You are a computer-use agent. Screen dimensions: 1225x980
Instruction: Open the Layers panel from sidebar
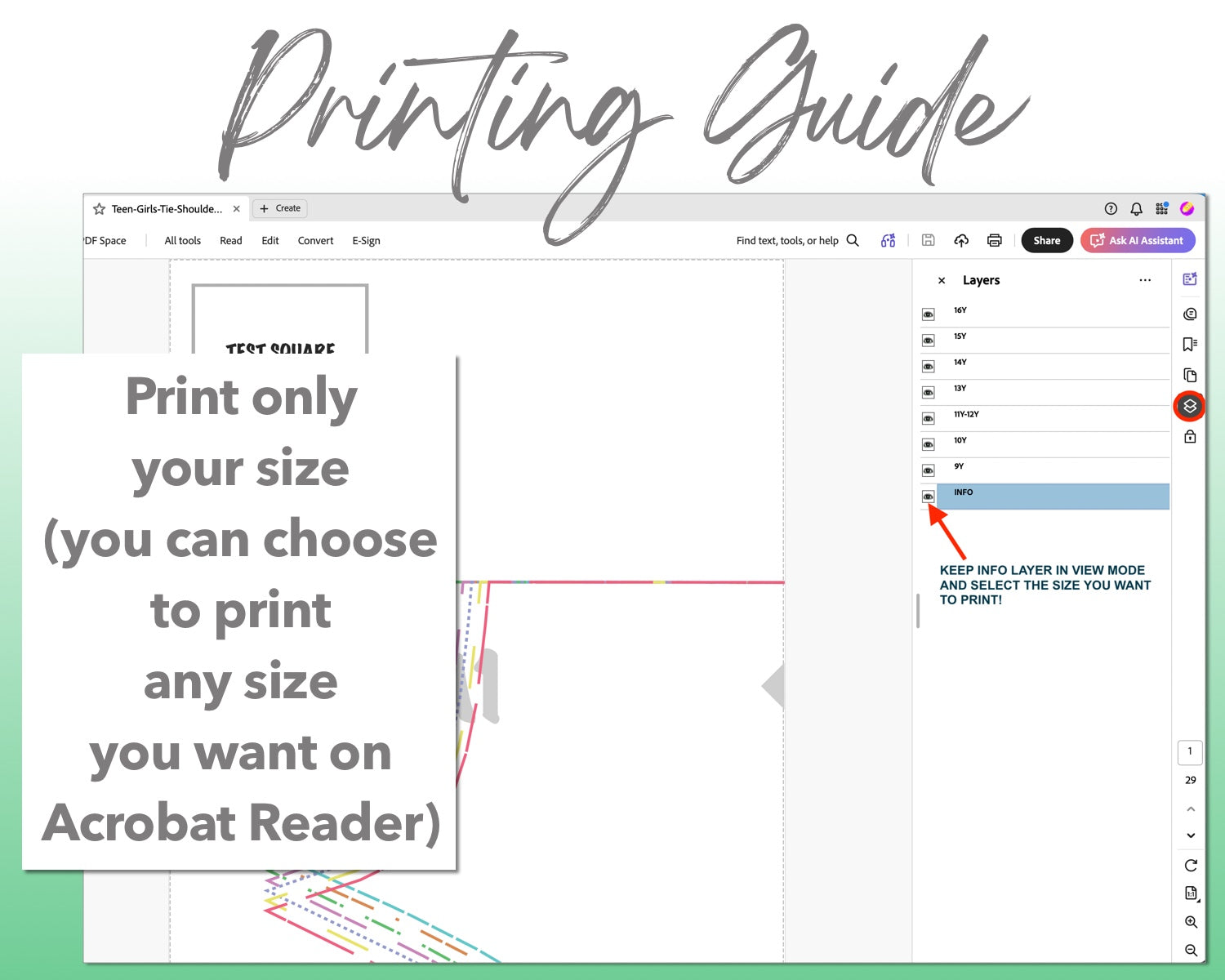tap(1190, 406)
